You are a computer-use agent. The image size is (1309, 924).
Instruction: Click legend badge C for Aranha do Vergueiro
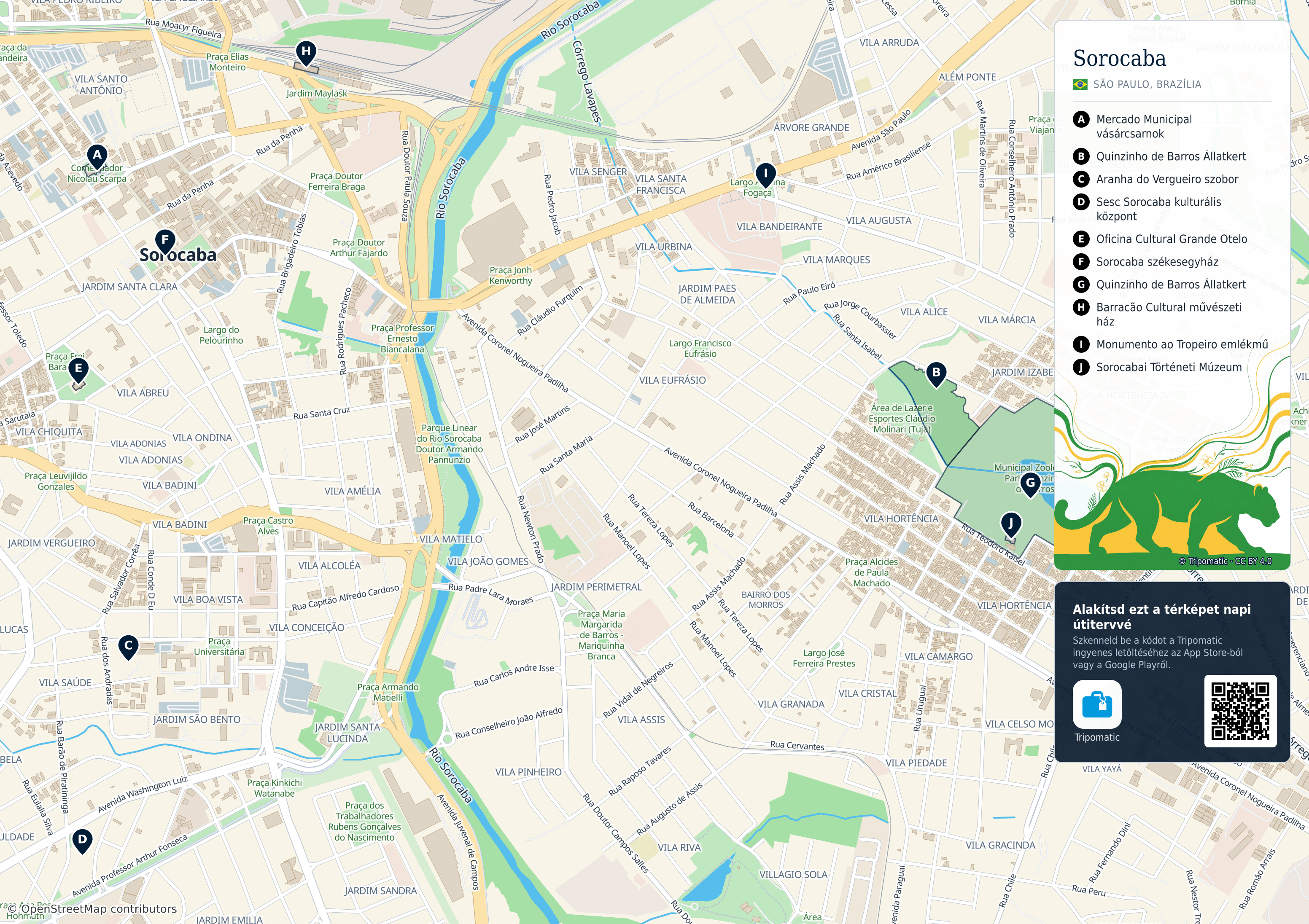pos(1081,180)
